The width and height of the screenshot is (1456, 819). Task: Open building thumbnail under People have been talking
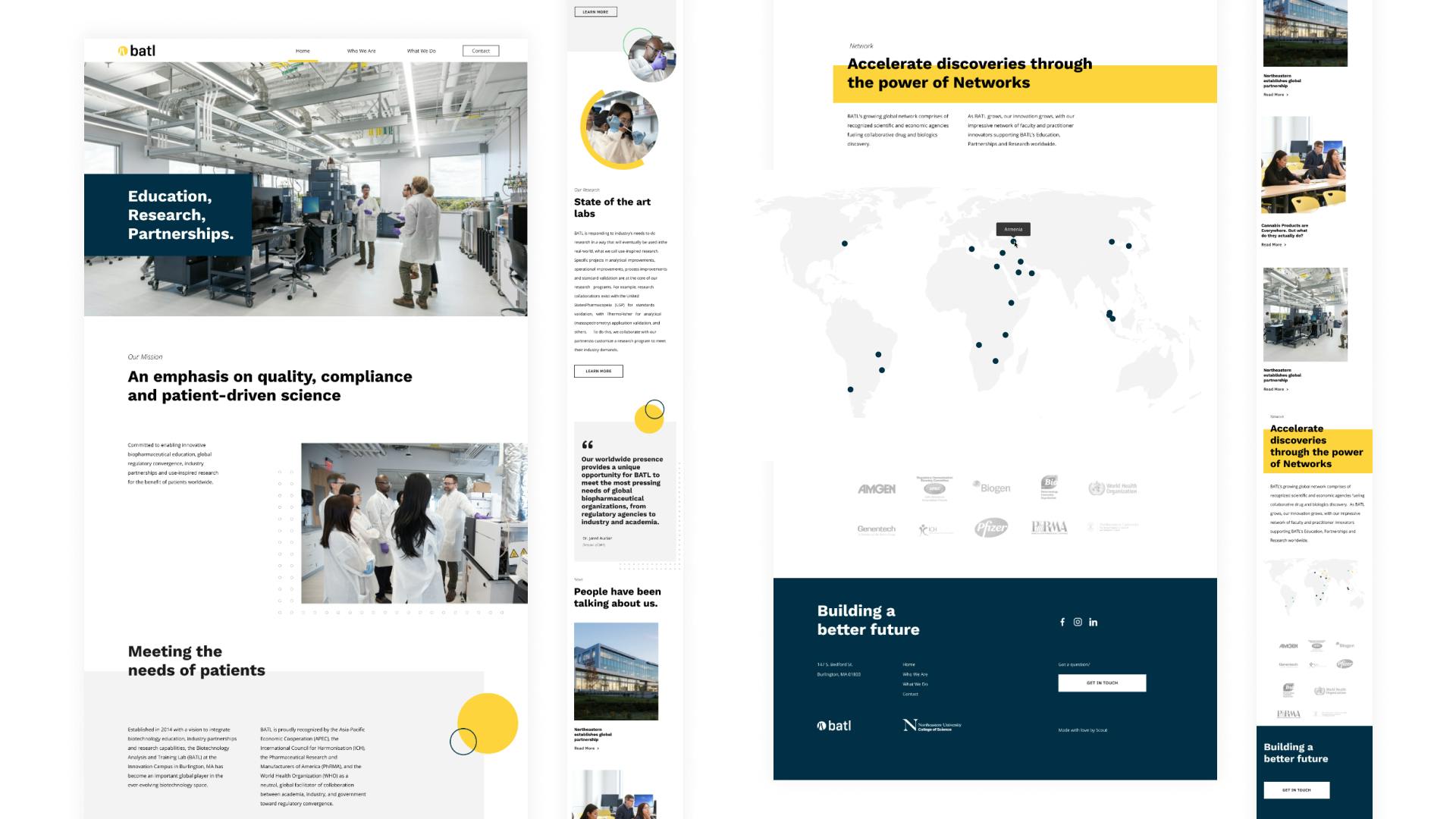[616, 671]
